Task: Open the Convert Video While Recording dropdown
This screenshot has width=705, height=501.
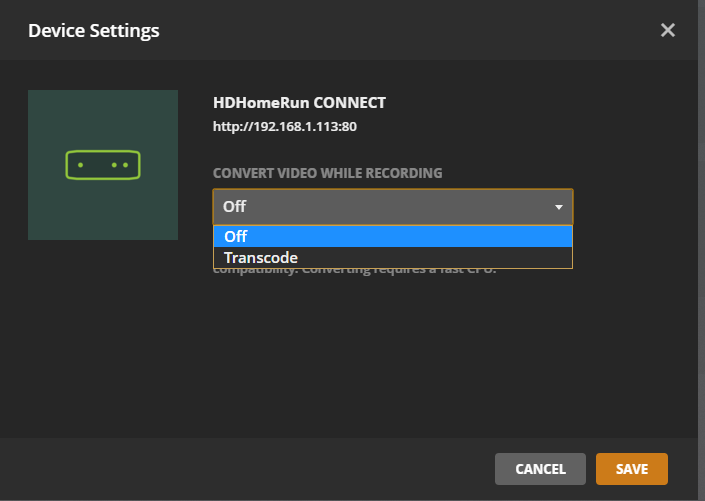Action: coord(393,207)
